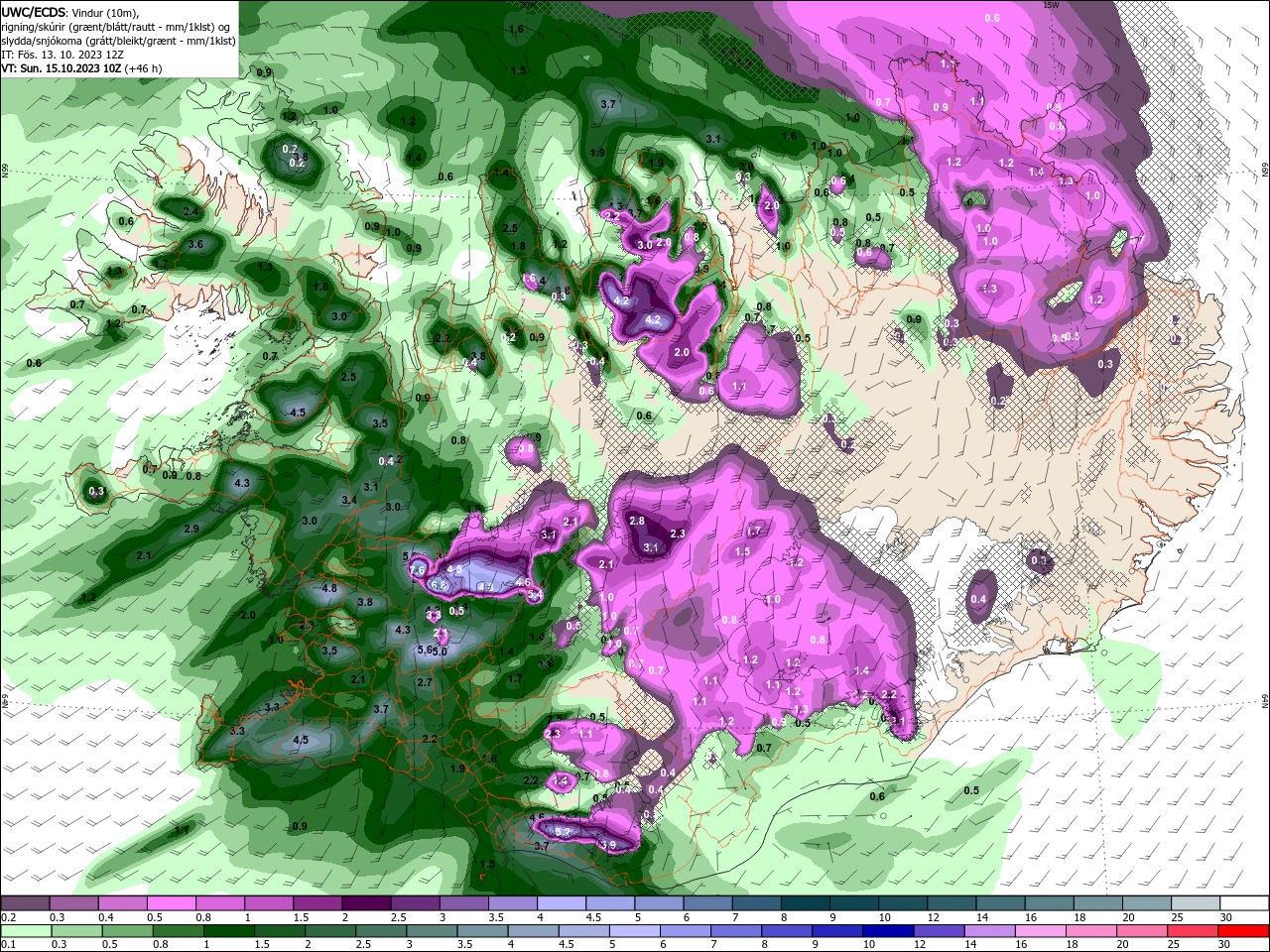Select the '25' label in the bottom legend row

pyautogui.click(x=1174, y=945)
